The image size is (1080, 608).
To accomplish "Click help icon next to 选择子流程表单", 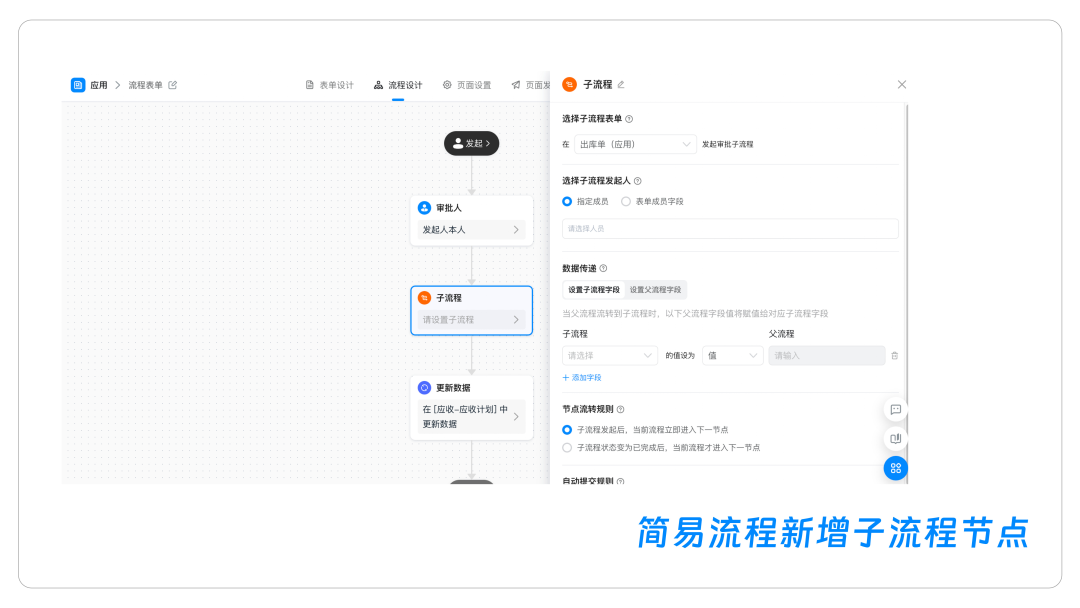I will (629, 119).
